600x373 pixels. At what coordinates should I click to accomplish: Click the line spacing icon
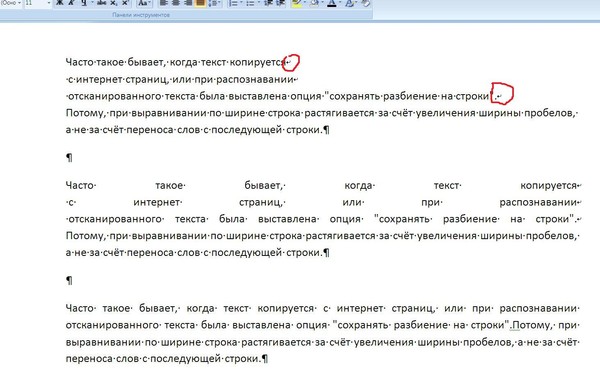(x=214, y=3)
